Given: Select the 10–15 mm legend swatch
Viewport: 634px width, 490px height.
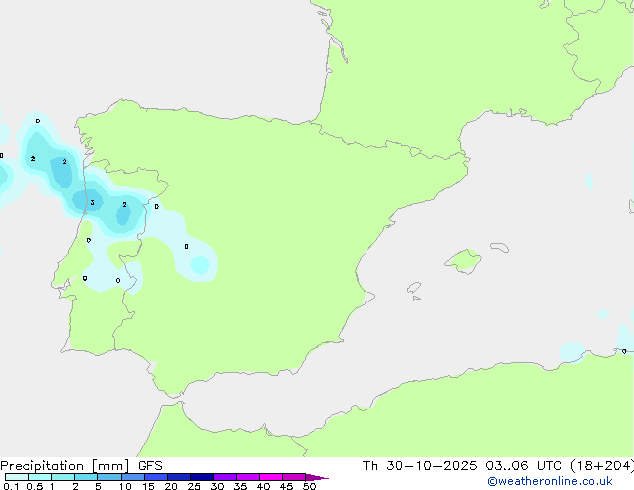Looking at the screenshot, I should (133, 477).
